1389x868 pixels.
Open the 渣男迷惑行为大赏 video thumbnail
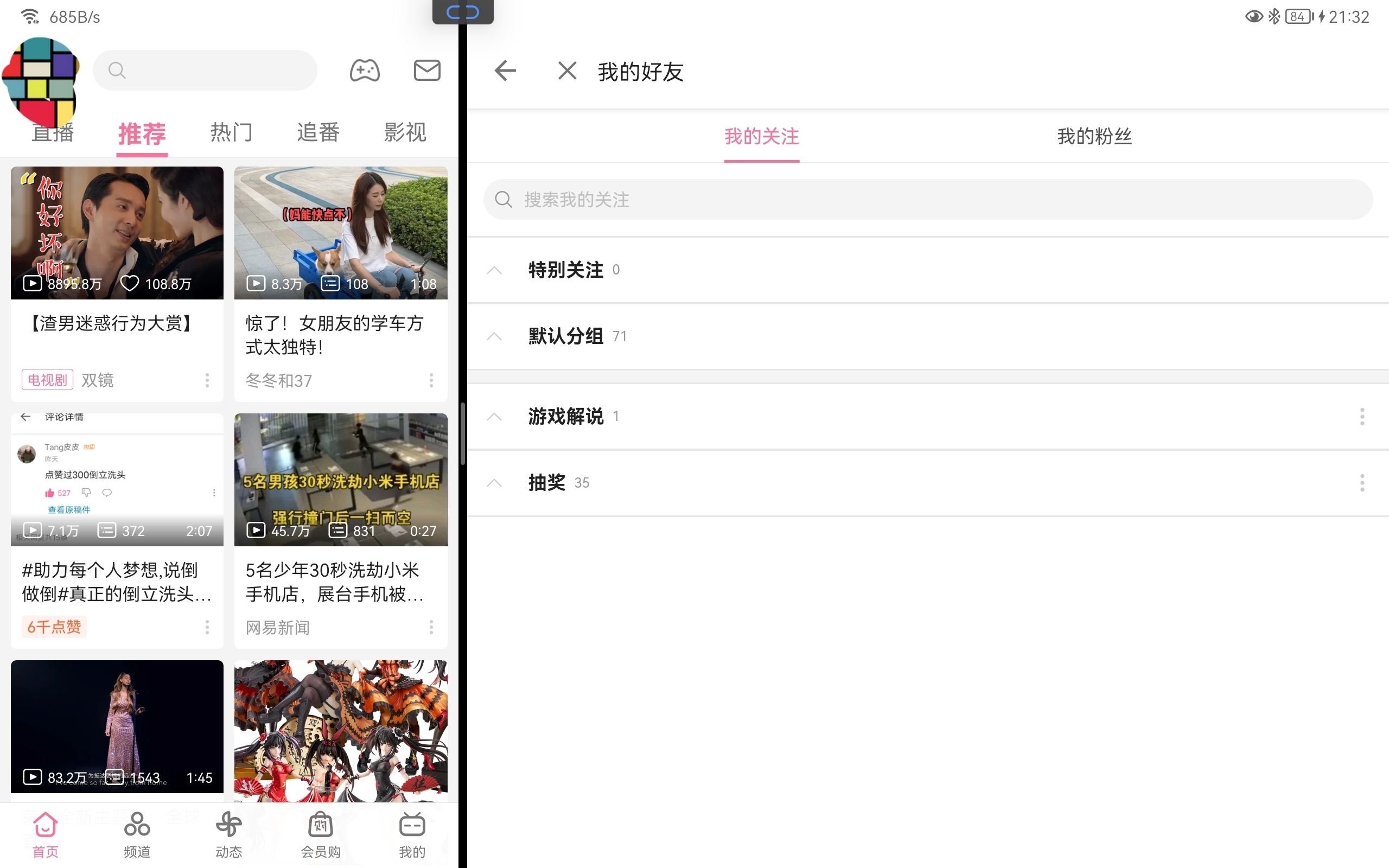pos(117,233)
